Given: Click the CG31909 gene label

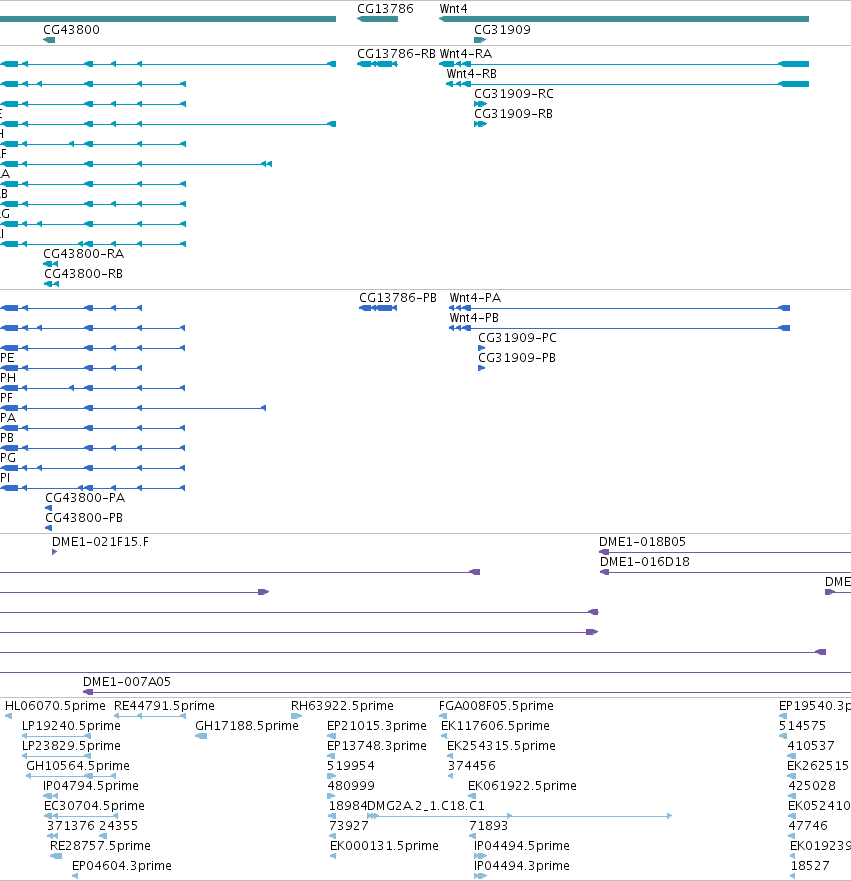Looking at the screenshot, I should 502,30.
